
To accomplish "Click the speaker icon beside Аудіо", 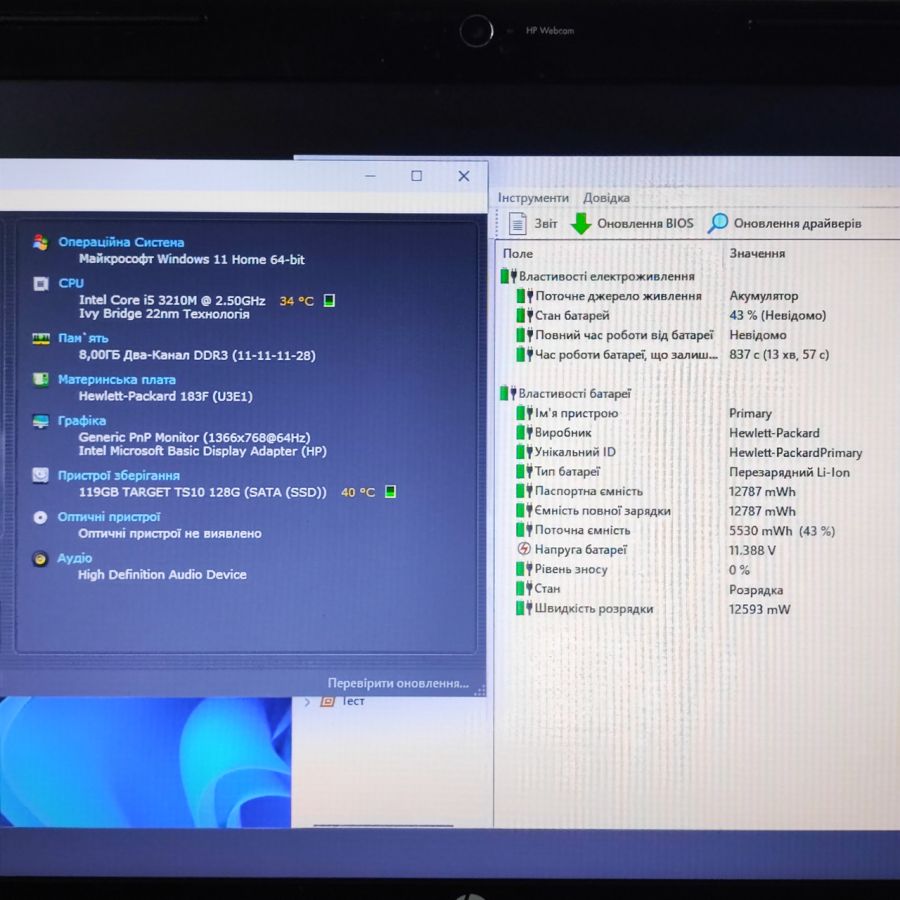I will point(40,558).
